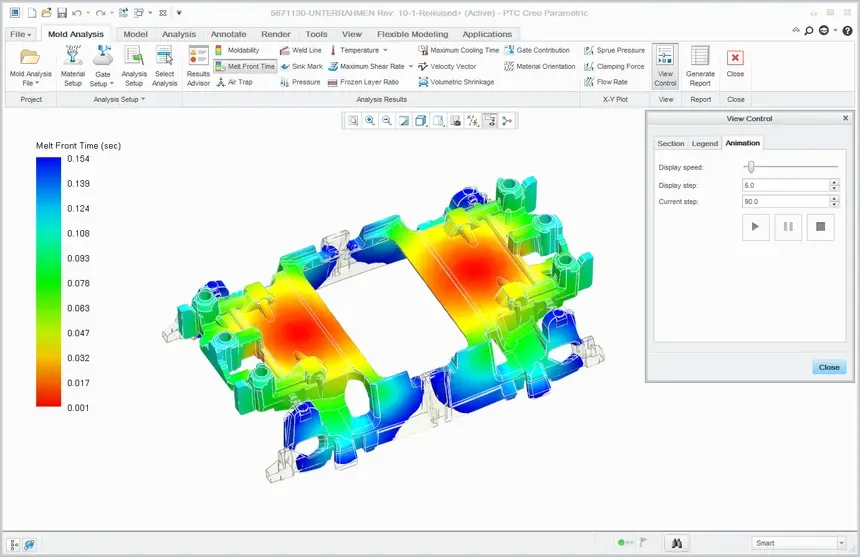This screenshot has width=860, height=557.
Task: Expand the Gate Setup dropdown
Action: (x=111, y=84)
